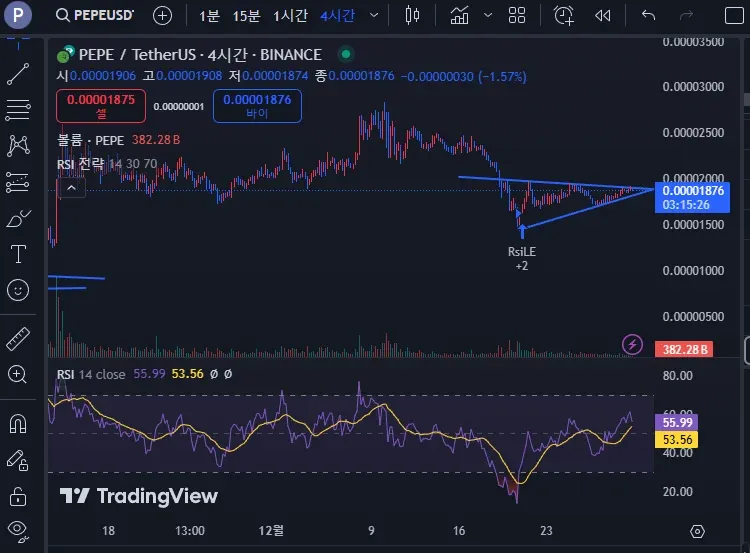Redo the chart action
Viewport: 750px width, 553px height.
pos(686,15)
